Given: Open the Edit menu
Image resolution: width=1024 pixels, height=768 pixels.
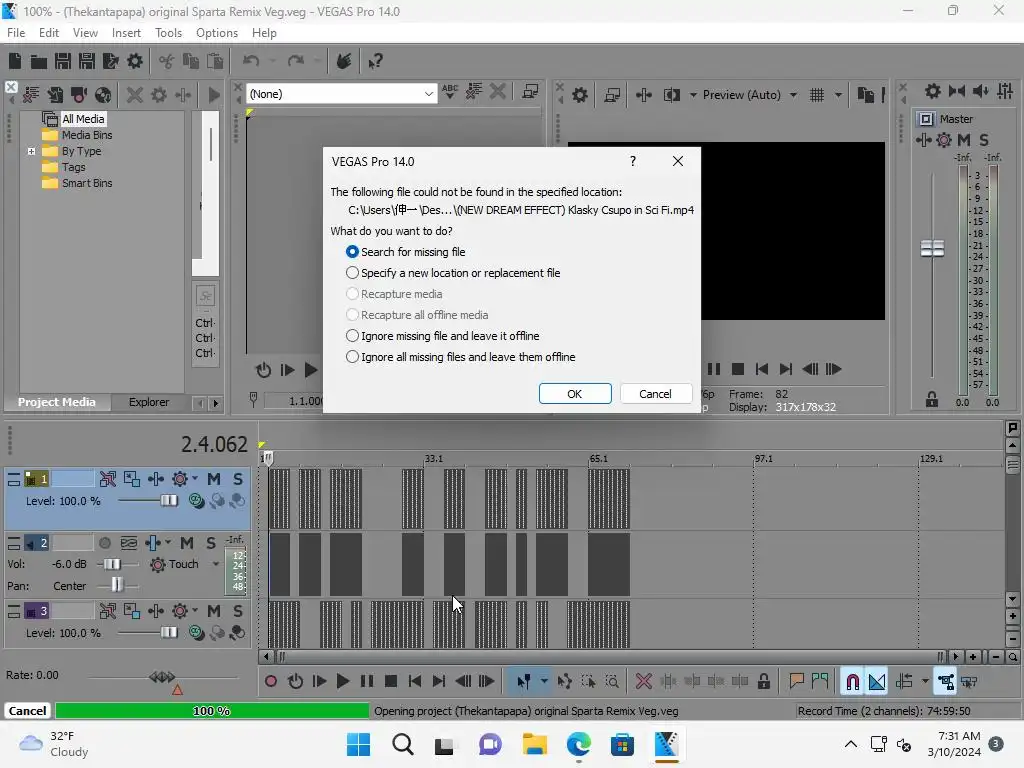Looking at the screenshot, I should click(48, 33).
